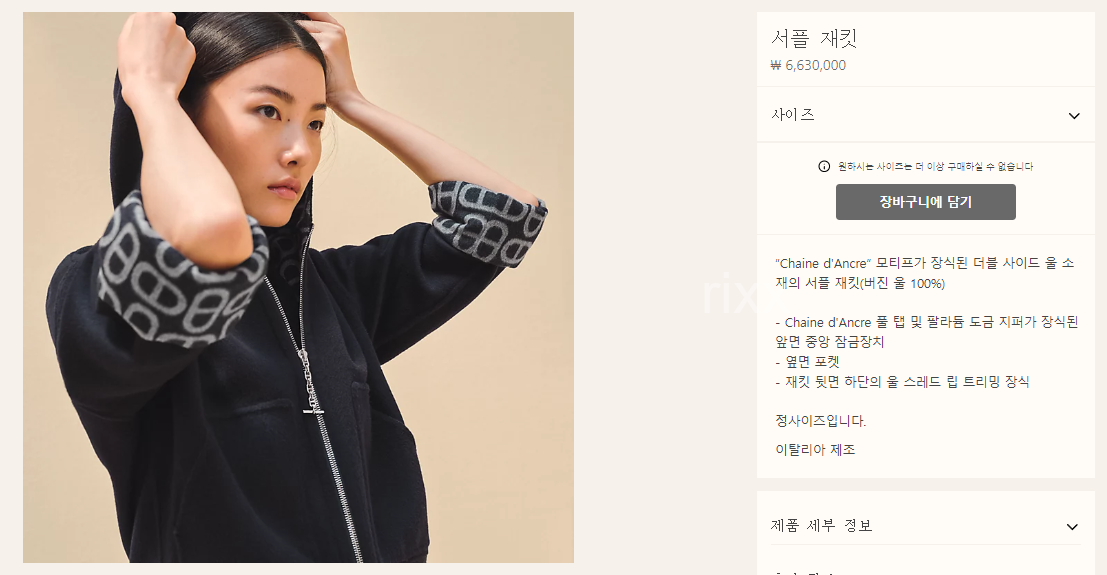
Task: Click the info icon beside size notice
Action: [824, 167]
